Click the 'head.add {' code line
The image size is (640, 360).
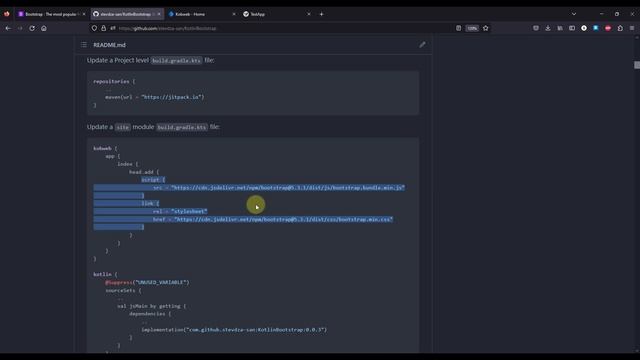144,172
